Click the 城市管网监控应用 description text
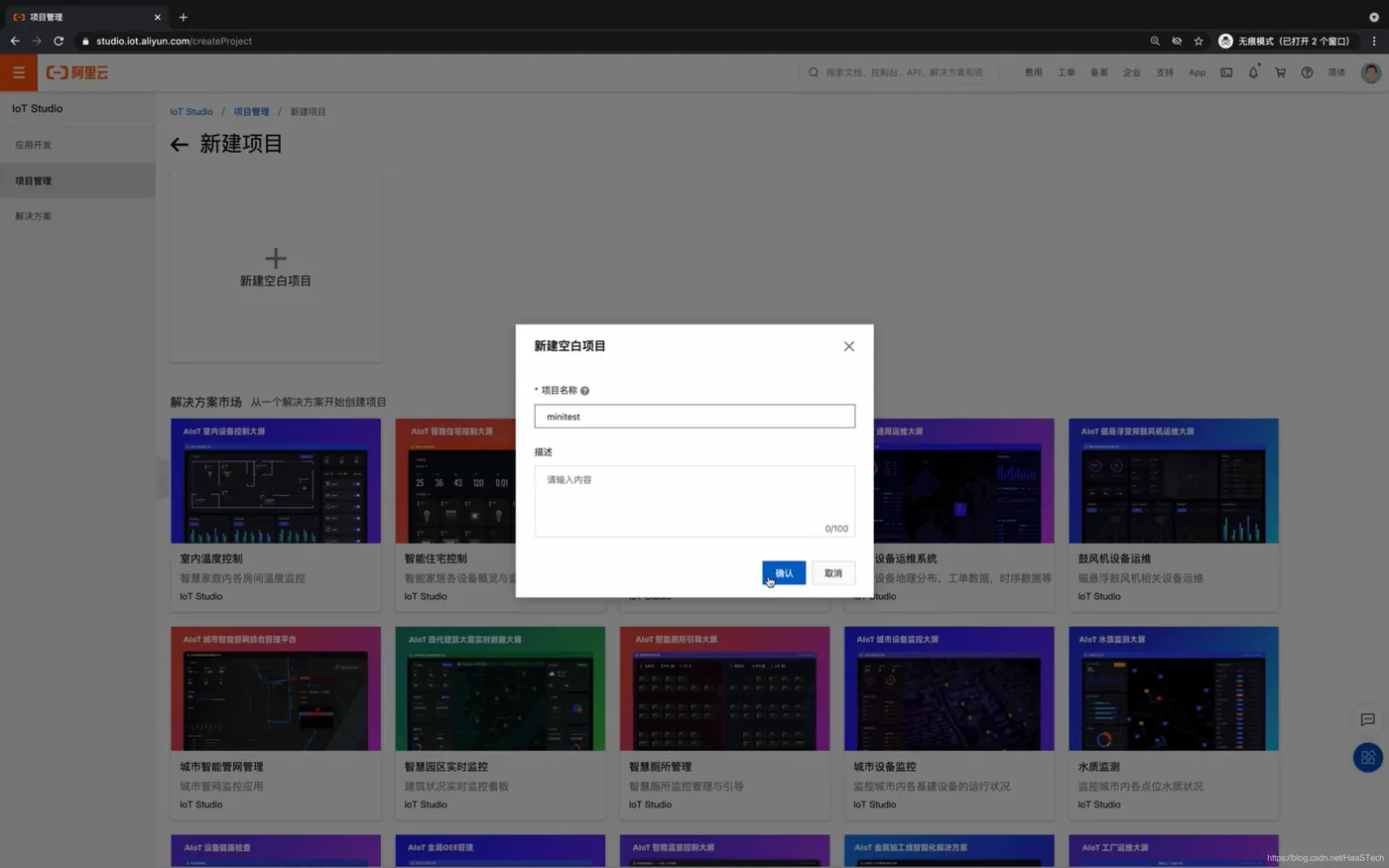The width and height of the screenshot is (1389, 868). pyautogui.click(x=221, y=787)
